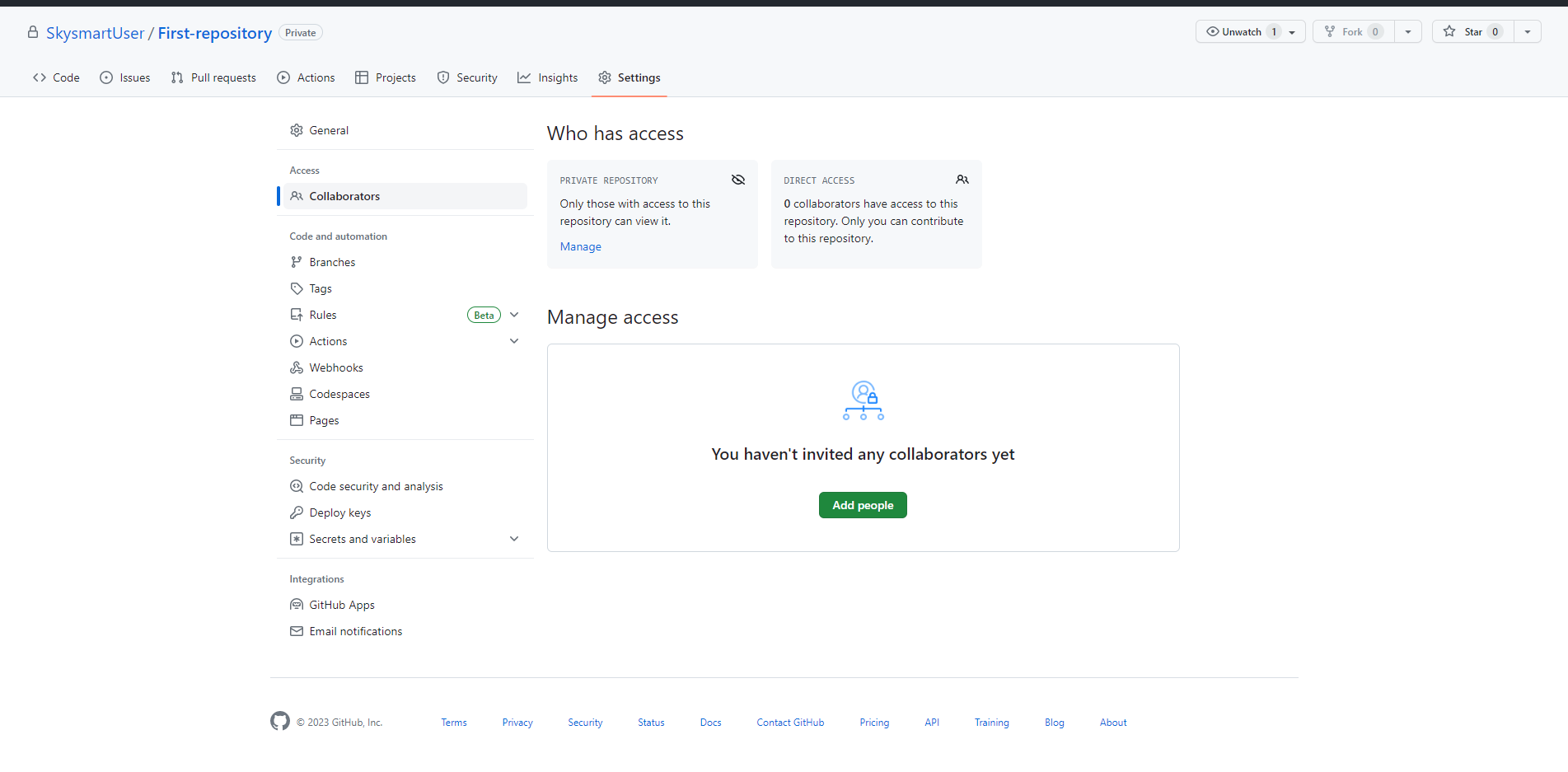Open the Terms footer link
The image size is (1568, 772).
pyautogui.click(x=454, y=723)
